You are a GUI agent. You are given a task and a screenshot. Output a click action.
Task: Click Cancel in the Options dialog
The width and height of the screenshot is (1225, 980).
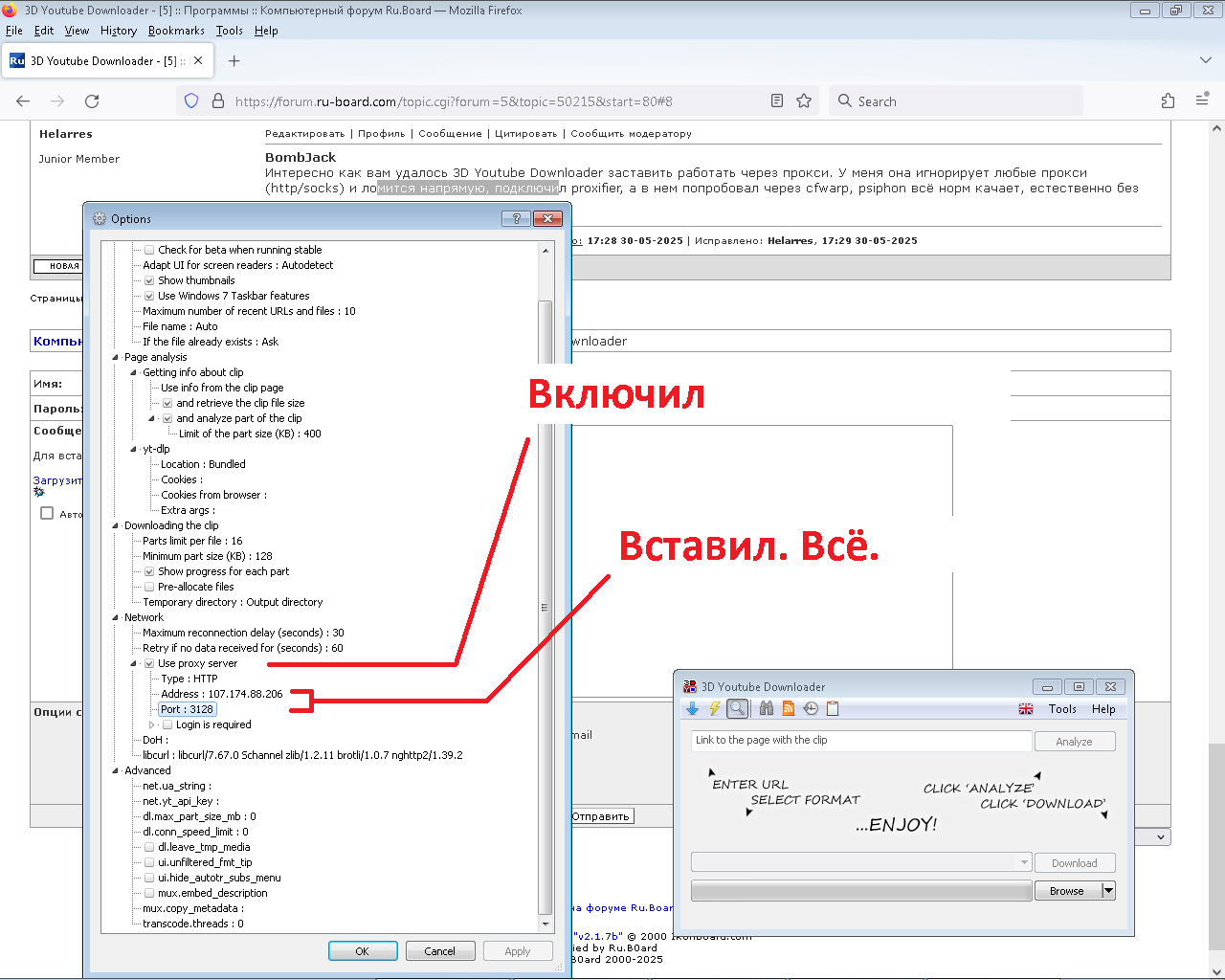coord(439,951)
